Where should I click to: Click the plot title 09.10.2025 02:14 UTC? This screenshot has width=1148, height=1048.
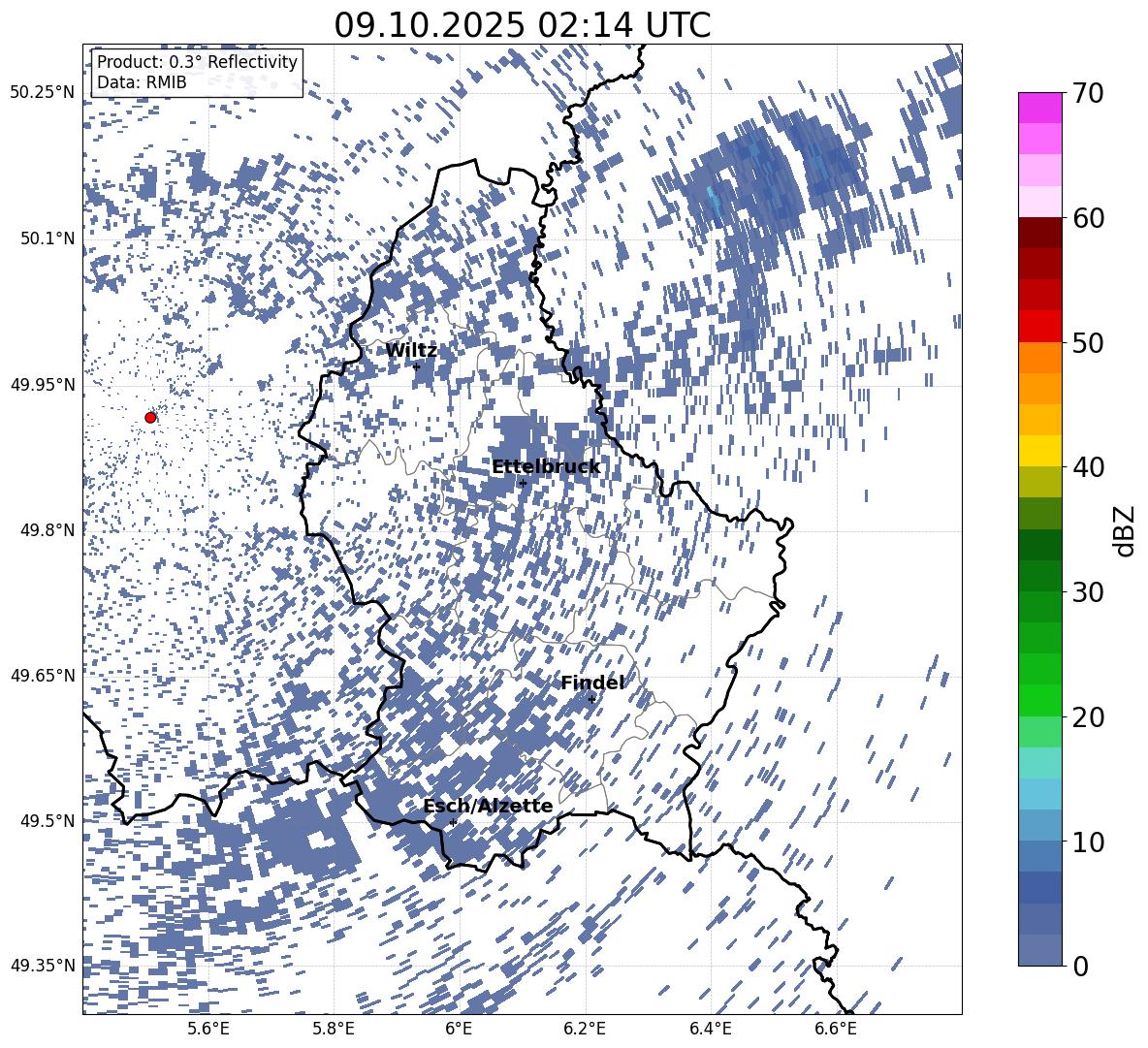point(522,25)
